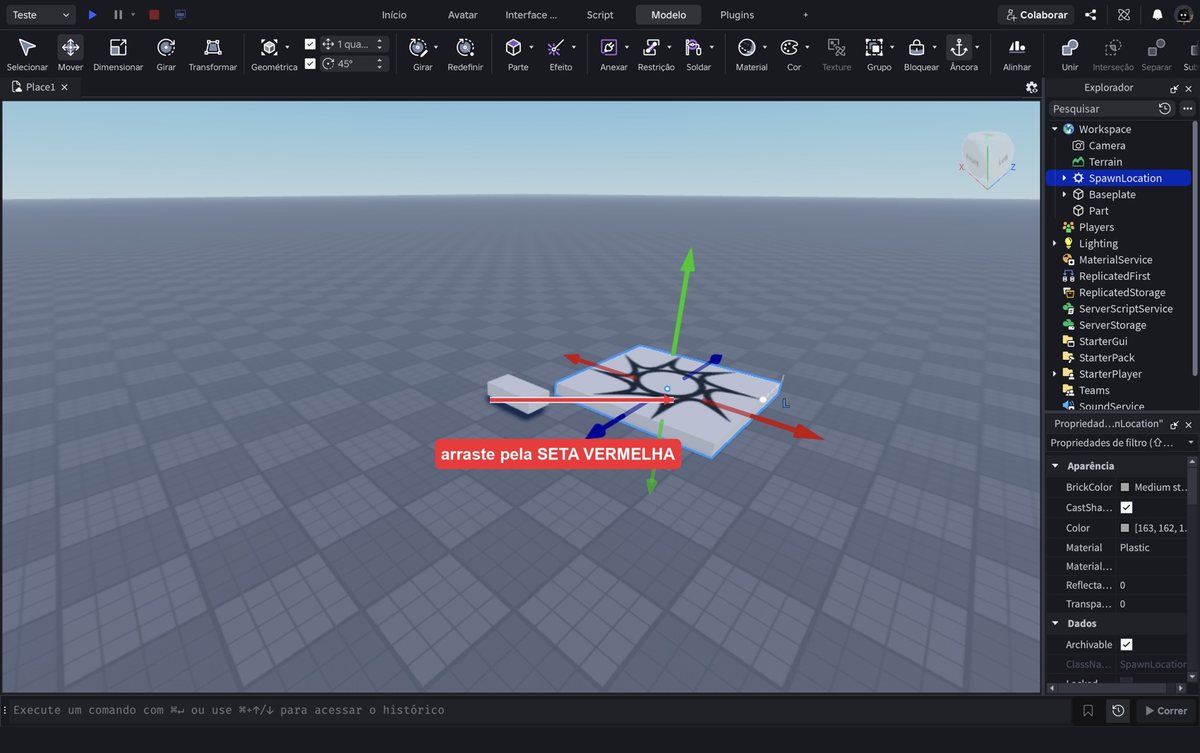Switch to the Início tab
The image size is (1200, 753).
[394, 15]
